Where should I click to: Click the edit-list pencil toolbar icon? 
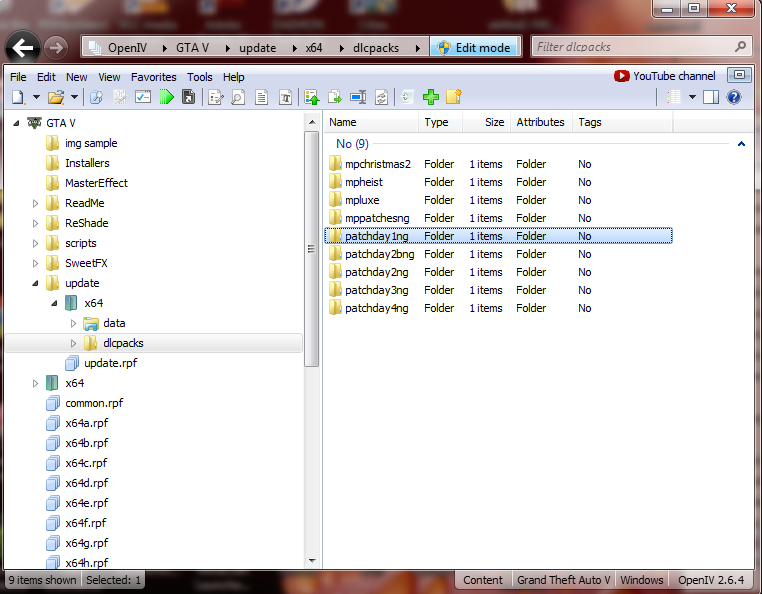click(215, 97)
